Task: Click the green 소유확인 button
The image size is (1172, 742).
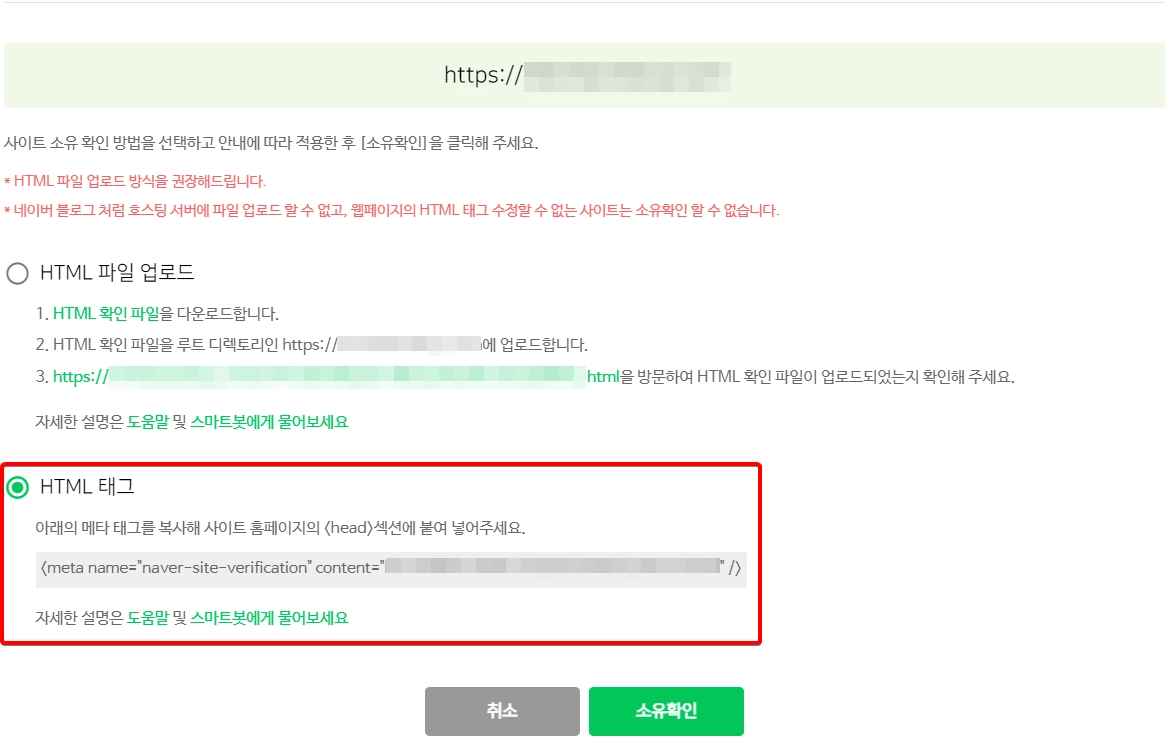Action: pyautogui.click(x=666, y=711)
